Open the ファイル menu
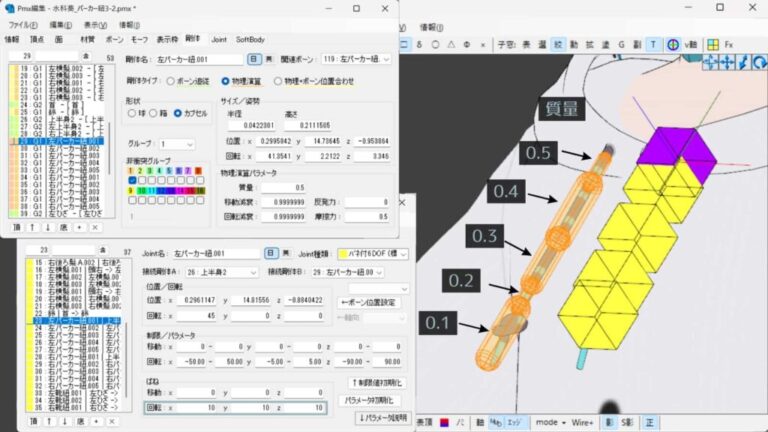Screen dimensions: 768x432 21,23
